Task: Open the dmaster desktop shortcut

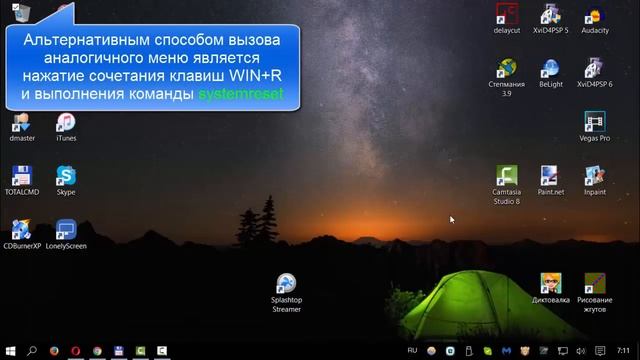Action: tap(22, 126)
